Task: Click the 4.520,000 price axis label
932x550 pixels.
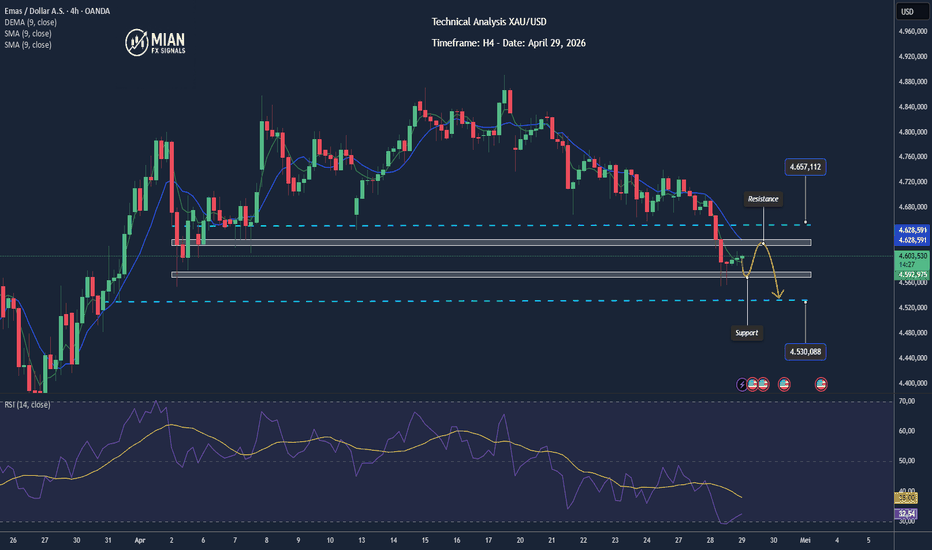Action: click(x=912, y=308)
